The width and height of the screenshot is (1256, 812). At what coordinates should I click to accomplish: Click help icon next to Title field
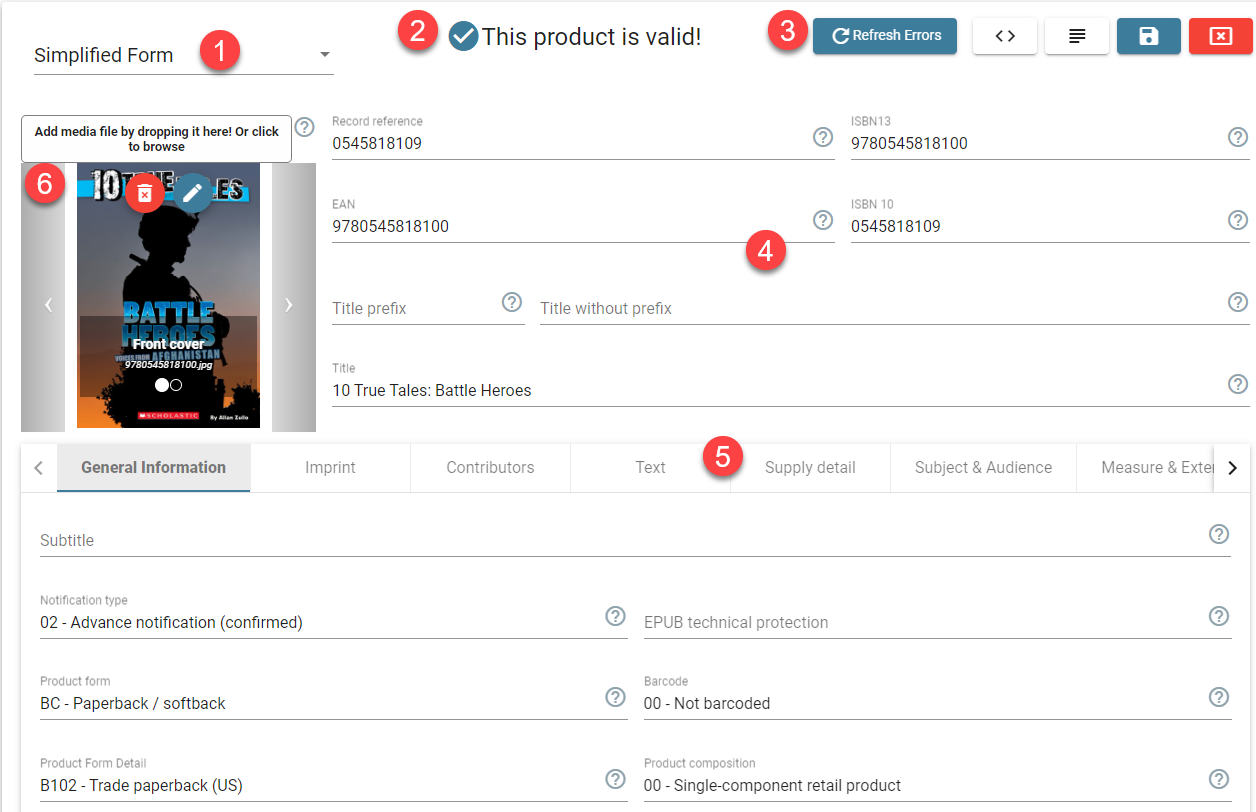1237,384
